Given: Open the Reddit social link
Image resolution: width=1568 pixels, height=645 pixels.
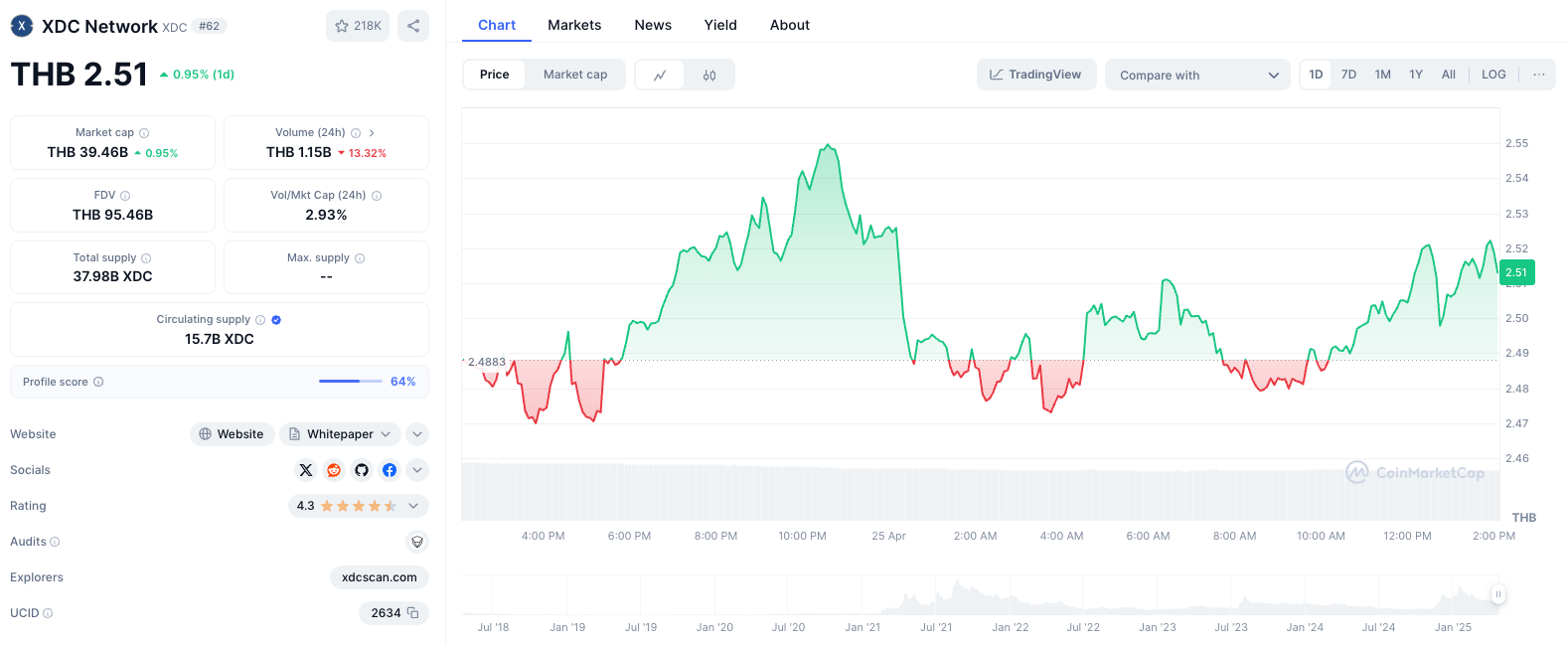Looking at the screenshot, I should 334,470.
